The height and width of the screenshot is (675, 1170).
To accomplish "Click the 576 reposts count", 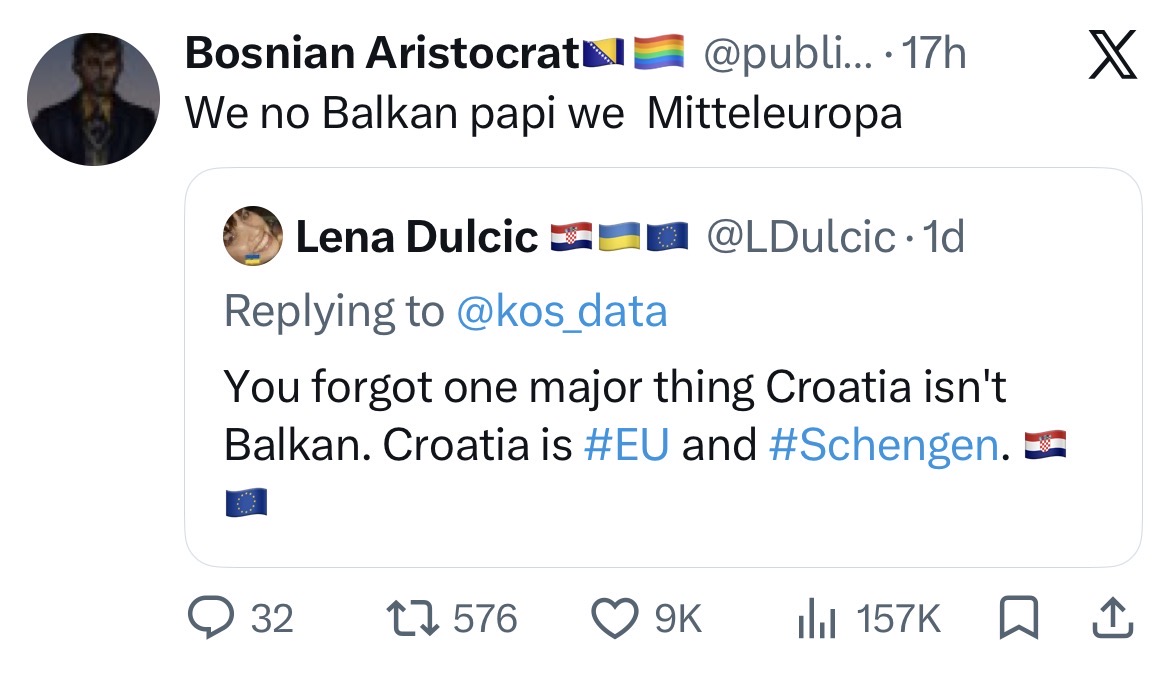I will click(x=485, y=619).
